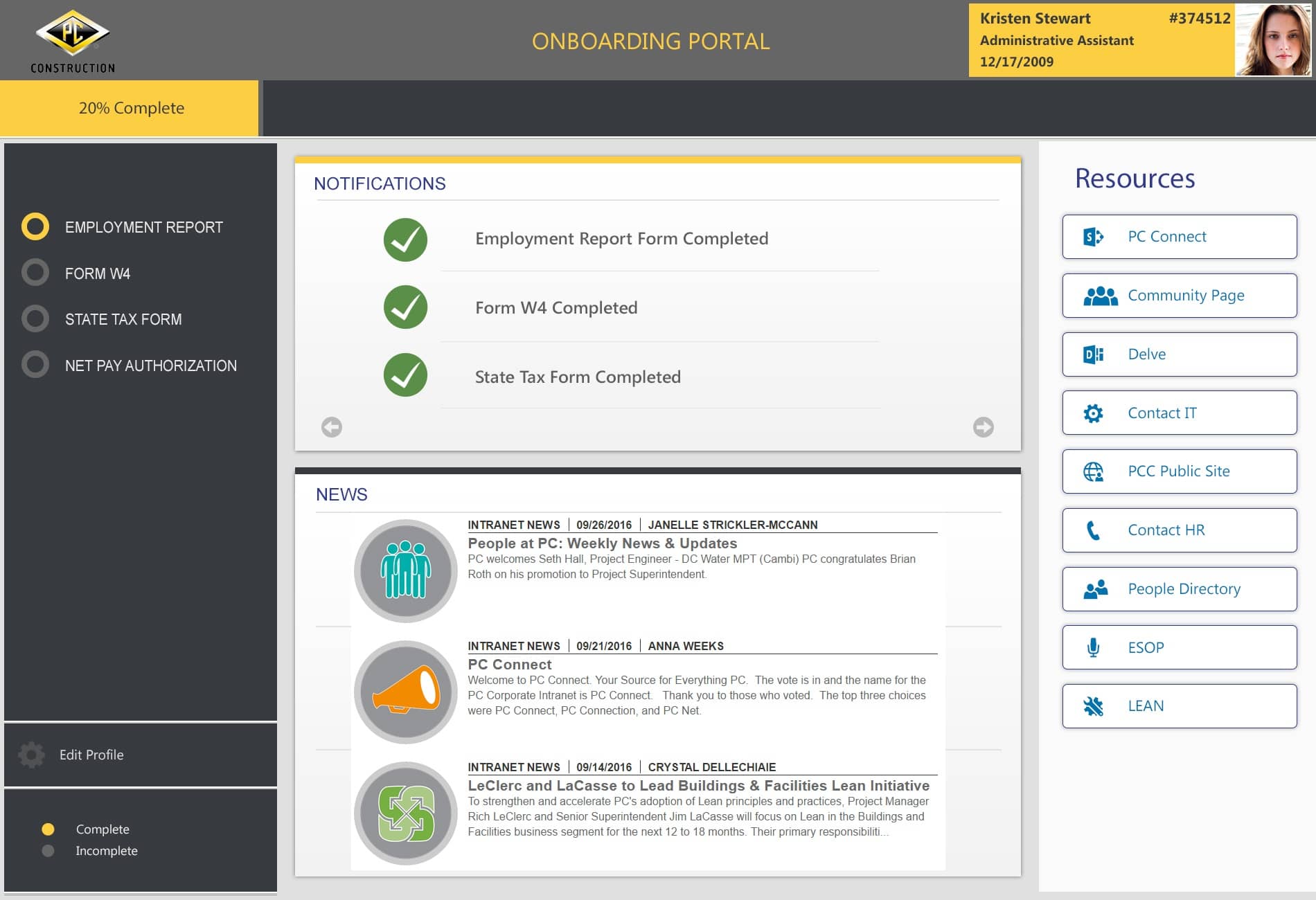Click the hire date 12/17/2009
This screenshot has width=1316, height=900.
1017,62
